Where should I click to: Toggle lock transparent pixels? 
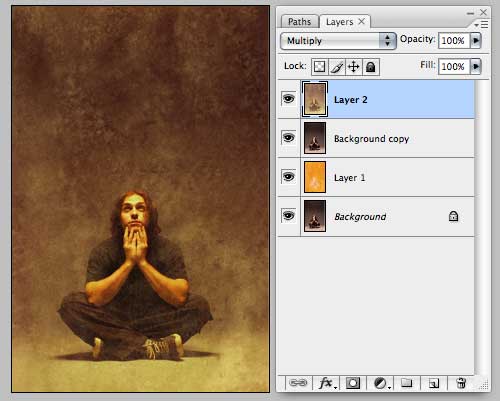tap(319, 67)
